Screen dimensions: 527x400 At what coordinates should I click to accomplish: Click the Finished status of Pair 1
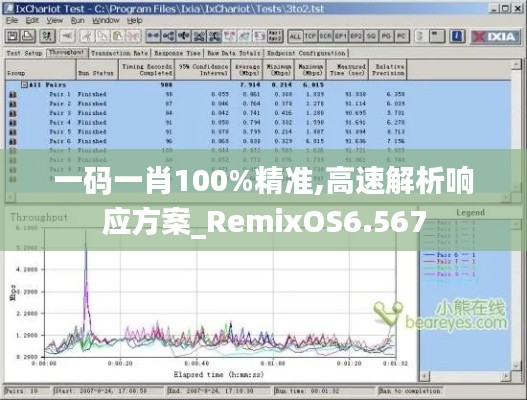click(92, 94)
